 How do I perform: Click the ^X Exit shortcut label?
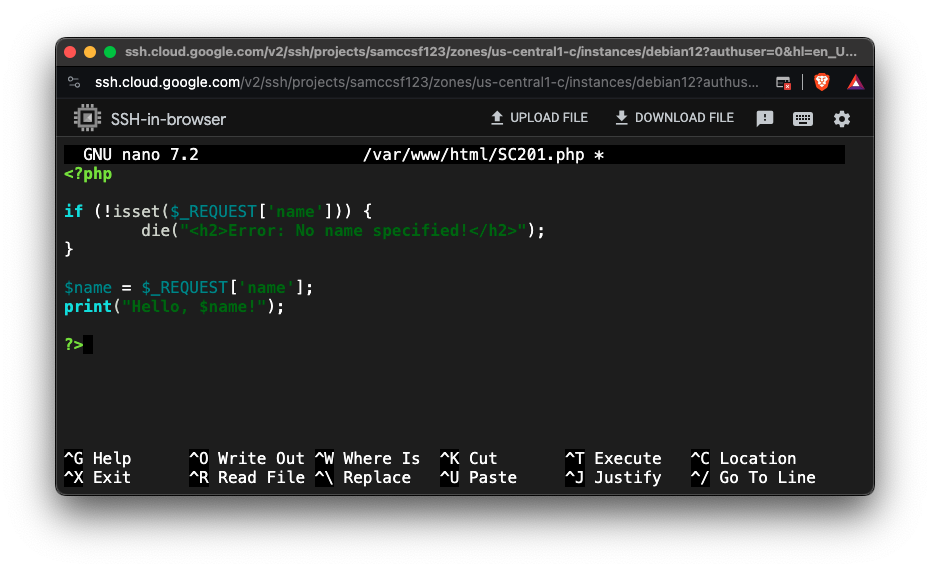pyautogui.click(x=98, y=478)
